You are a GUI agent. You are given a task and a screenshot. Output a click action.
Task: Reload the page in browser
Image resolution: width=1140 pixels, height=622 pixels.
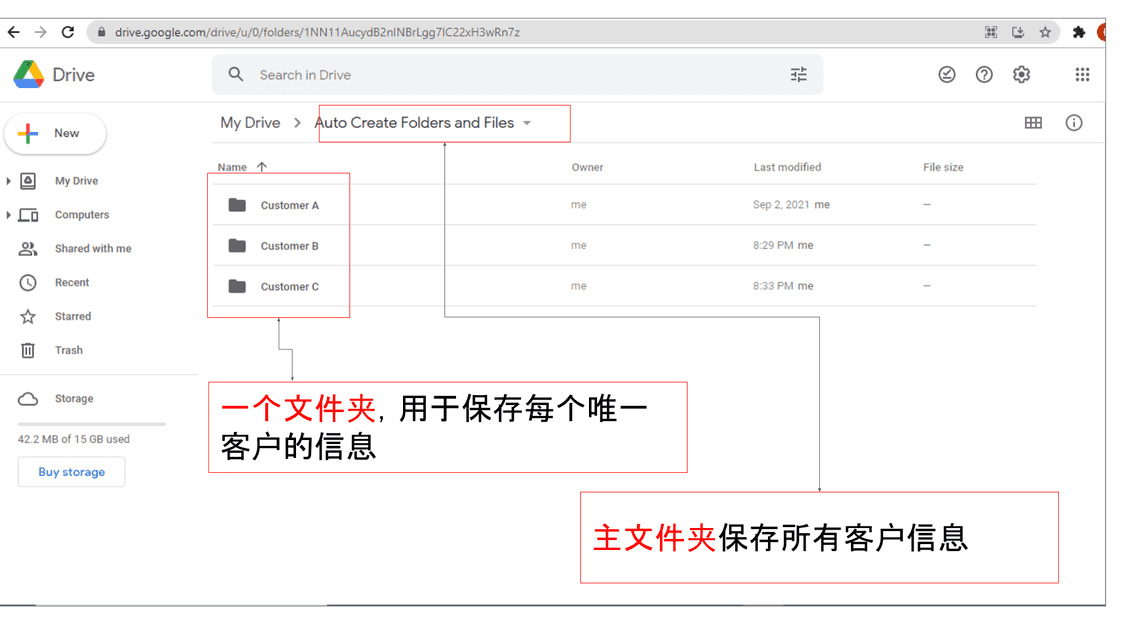click(x=68, y=32)
